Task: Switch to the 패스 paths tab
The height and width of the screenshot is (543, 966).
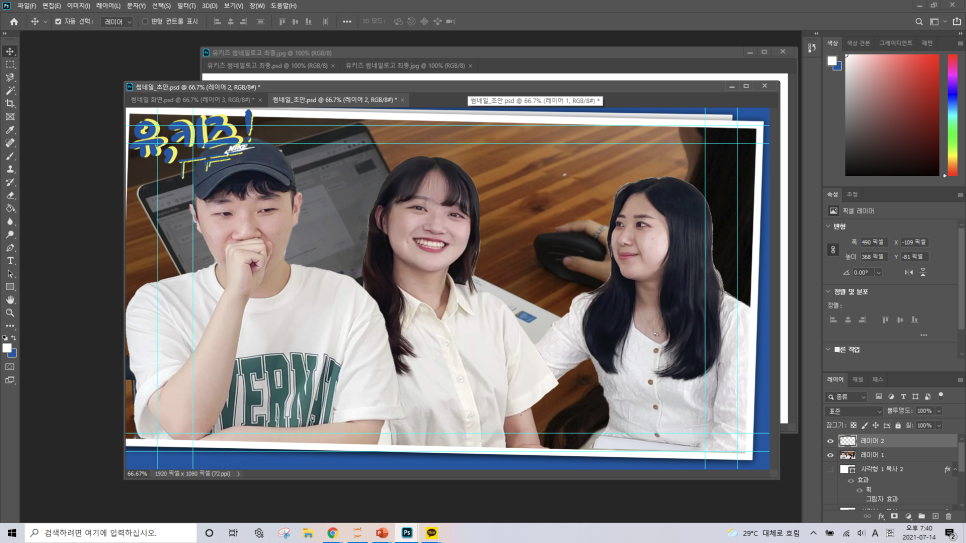Action: pos(878,380)
